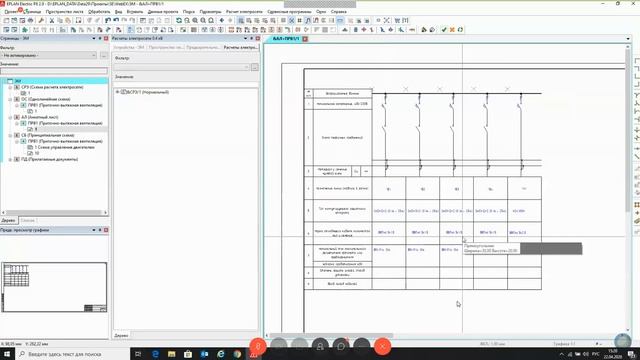The width and height of the screenshot is (640, 360).
Task: Select the АЛ+ПРВ1/1 document tab
Action: tap(286, 39)
